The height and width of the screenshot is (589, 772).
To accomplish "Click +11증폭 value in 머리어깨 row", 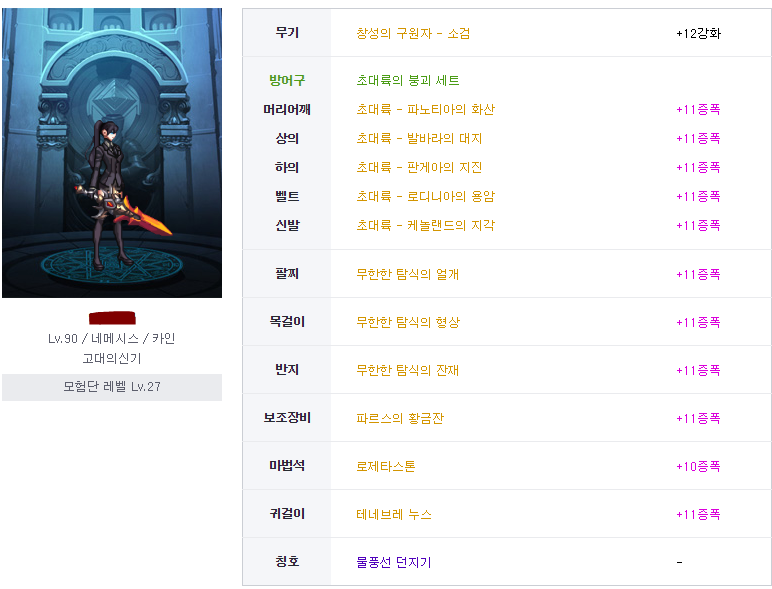I will [x=698, y=109].
